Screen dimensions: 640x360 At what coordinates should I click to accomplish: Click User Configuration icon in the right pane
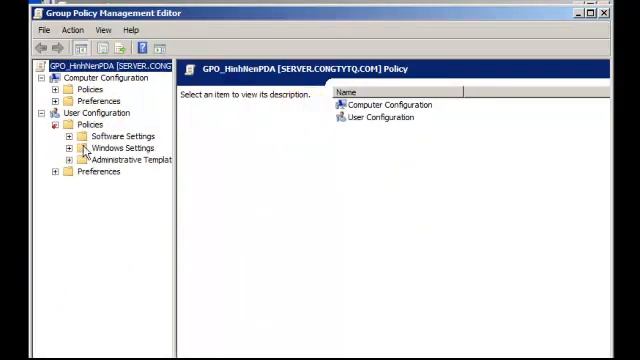[341, 117]
